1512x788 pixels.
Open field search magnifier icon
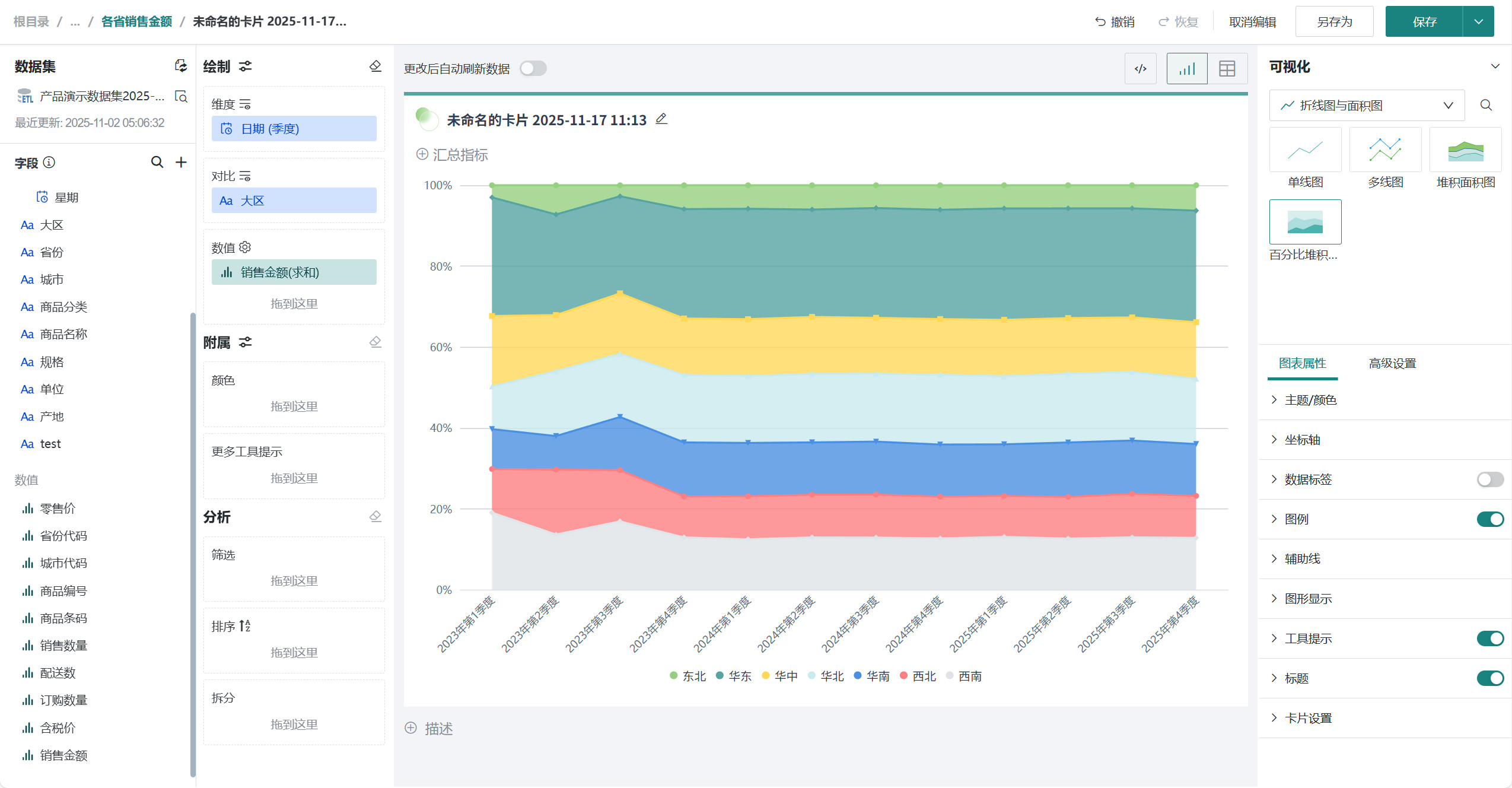click(x=157, y=162)
